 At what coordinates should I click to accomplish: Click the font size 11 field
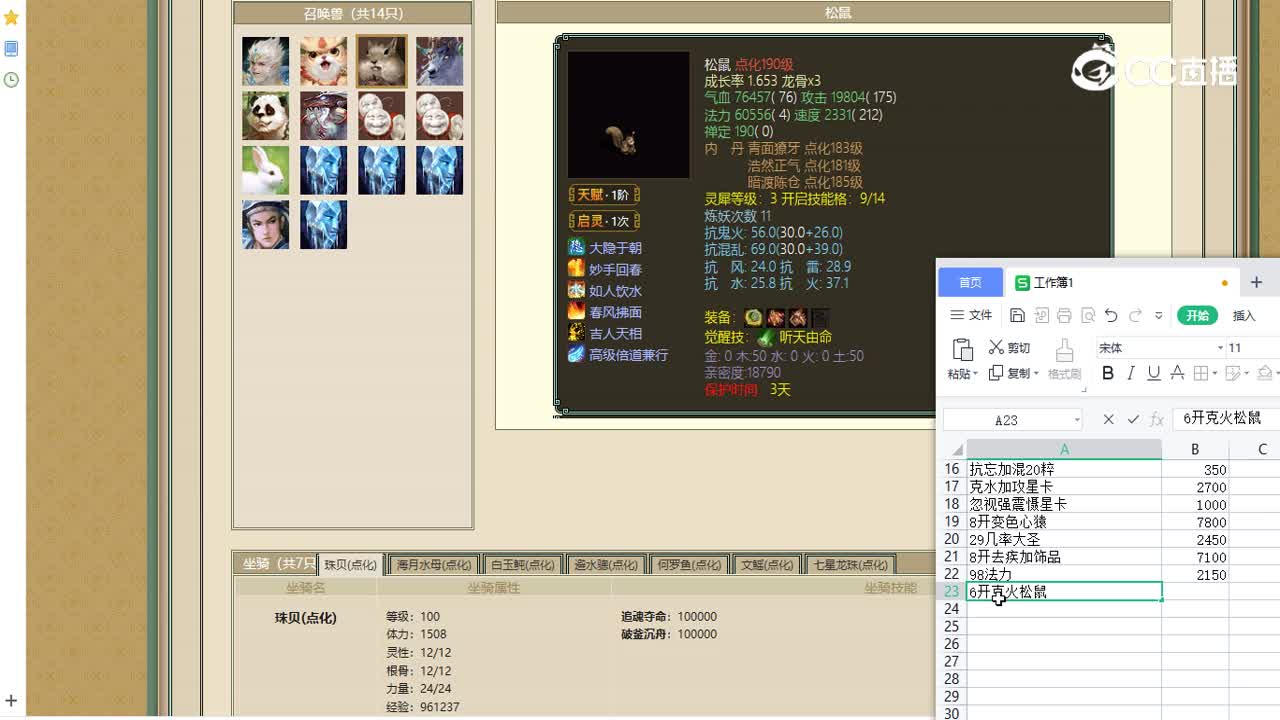tap(1253, 348)
